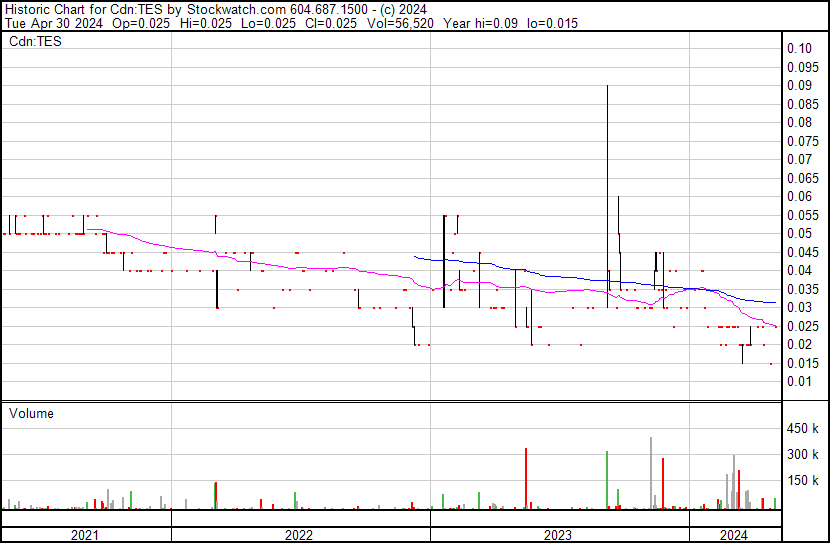This screenshot has height=543, width=830.
Task: Click the 150 k volume axis label
Action: click(803, 481)
